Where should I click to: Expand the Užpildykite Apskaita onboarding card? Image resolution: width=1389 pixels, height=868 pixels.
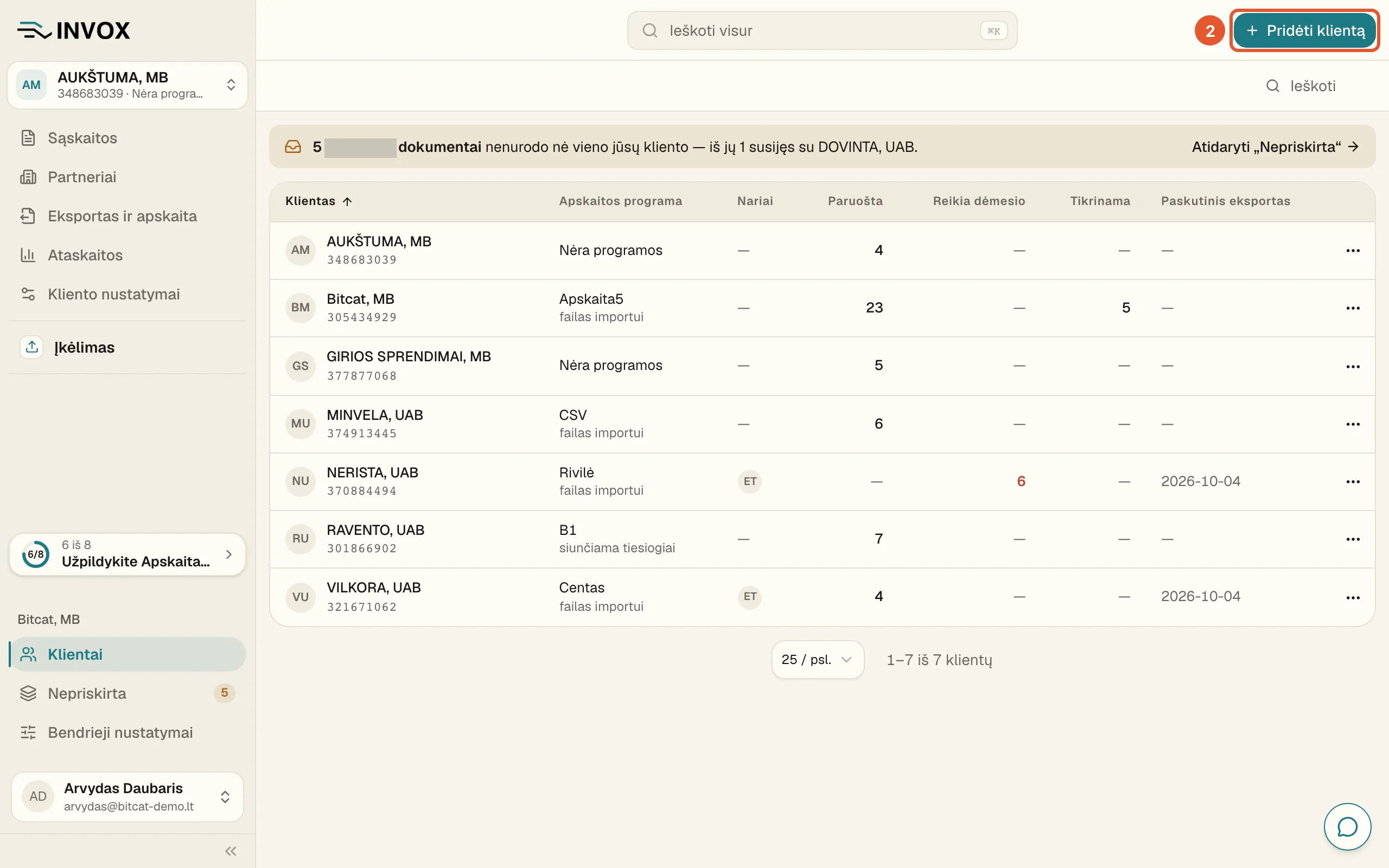click(128, 554)
